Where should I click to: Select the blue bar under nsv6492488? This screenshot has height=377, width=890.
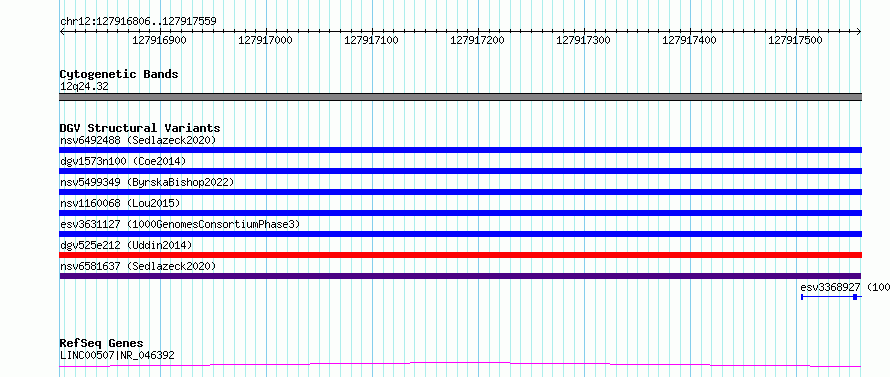pos(460,150)
